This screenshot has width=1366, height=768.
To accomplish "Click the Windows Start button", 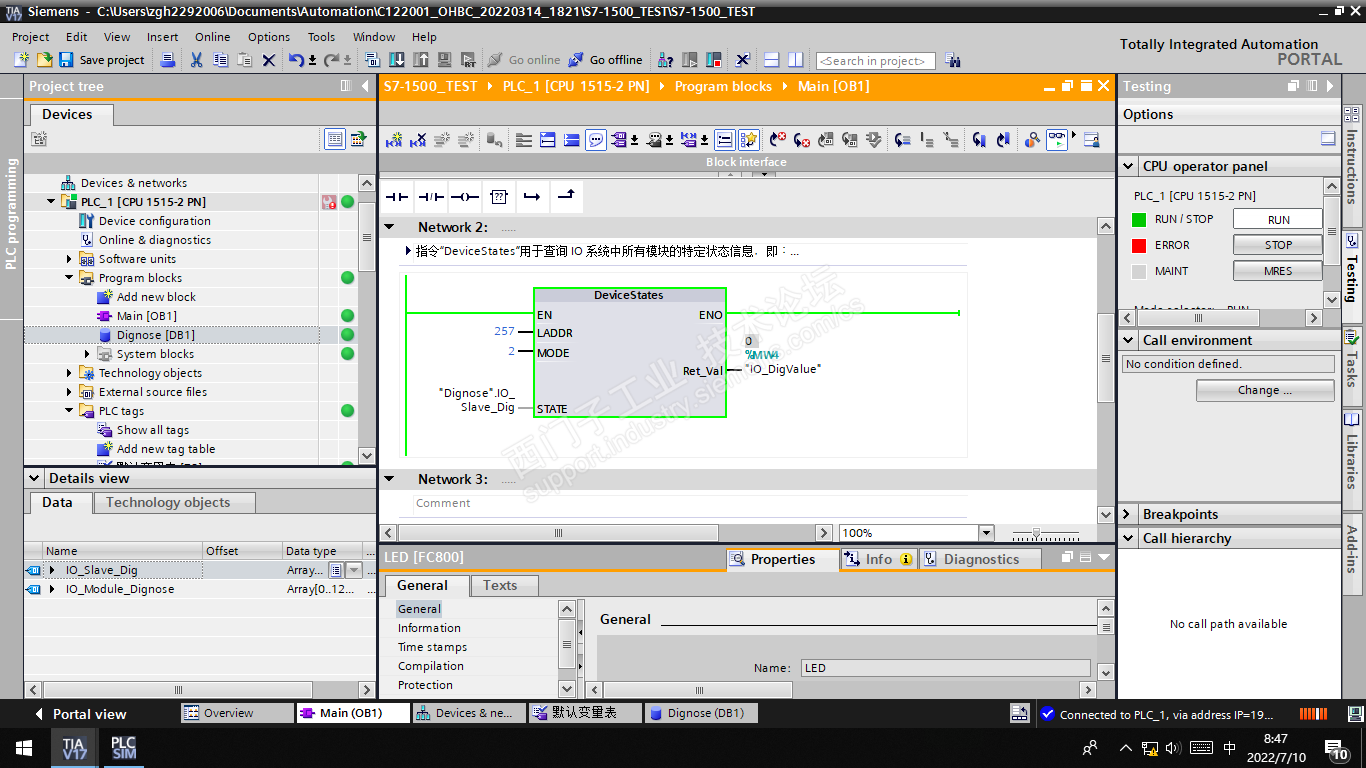I will coord(24,748).
